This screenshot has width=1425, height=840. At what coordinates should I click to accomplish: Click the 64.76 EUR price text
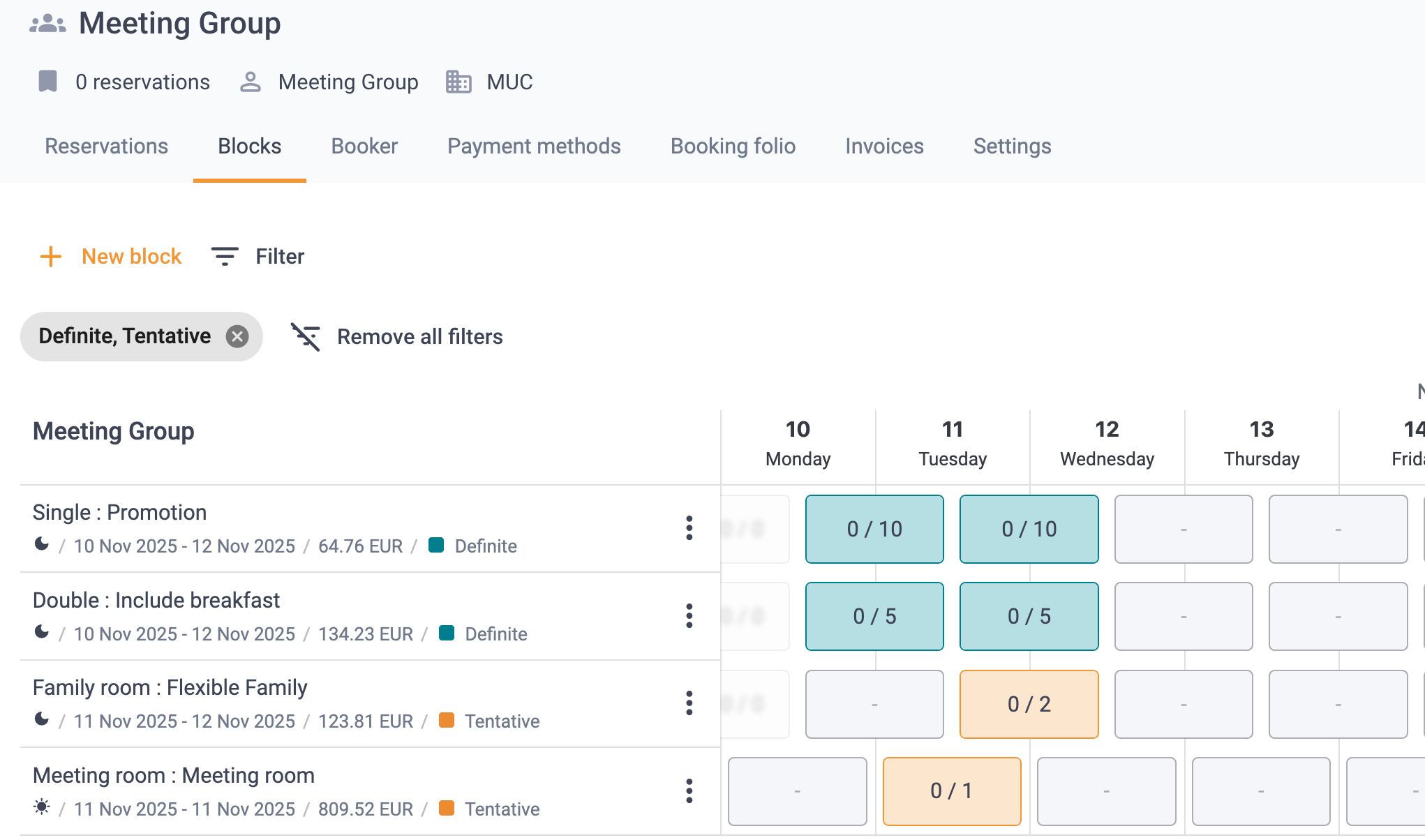tap(360, 546)
